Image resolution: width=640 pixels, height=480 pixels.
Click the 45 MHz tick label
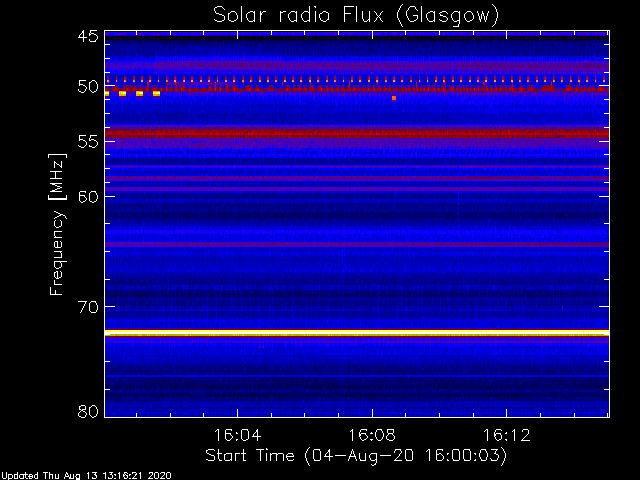[87, 37]
